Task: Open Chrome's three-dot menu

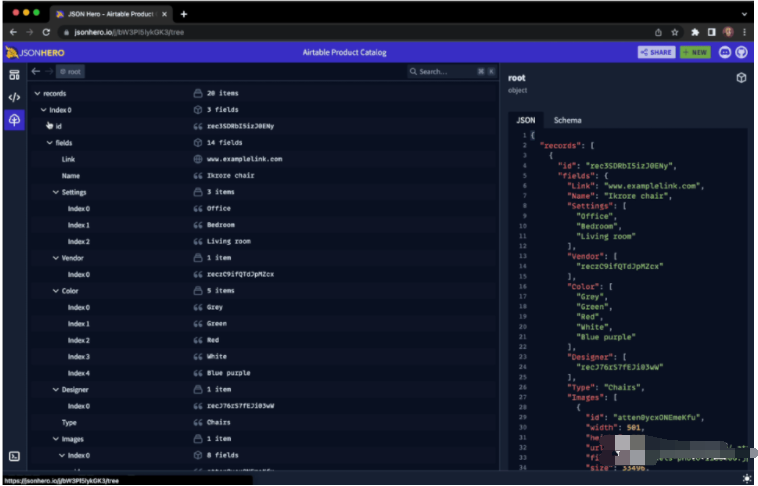Action: [x=744, y=32]
